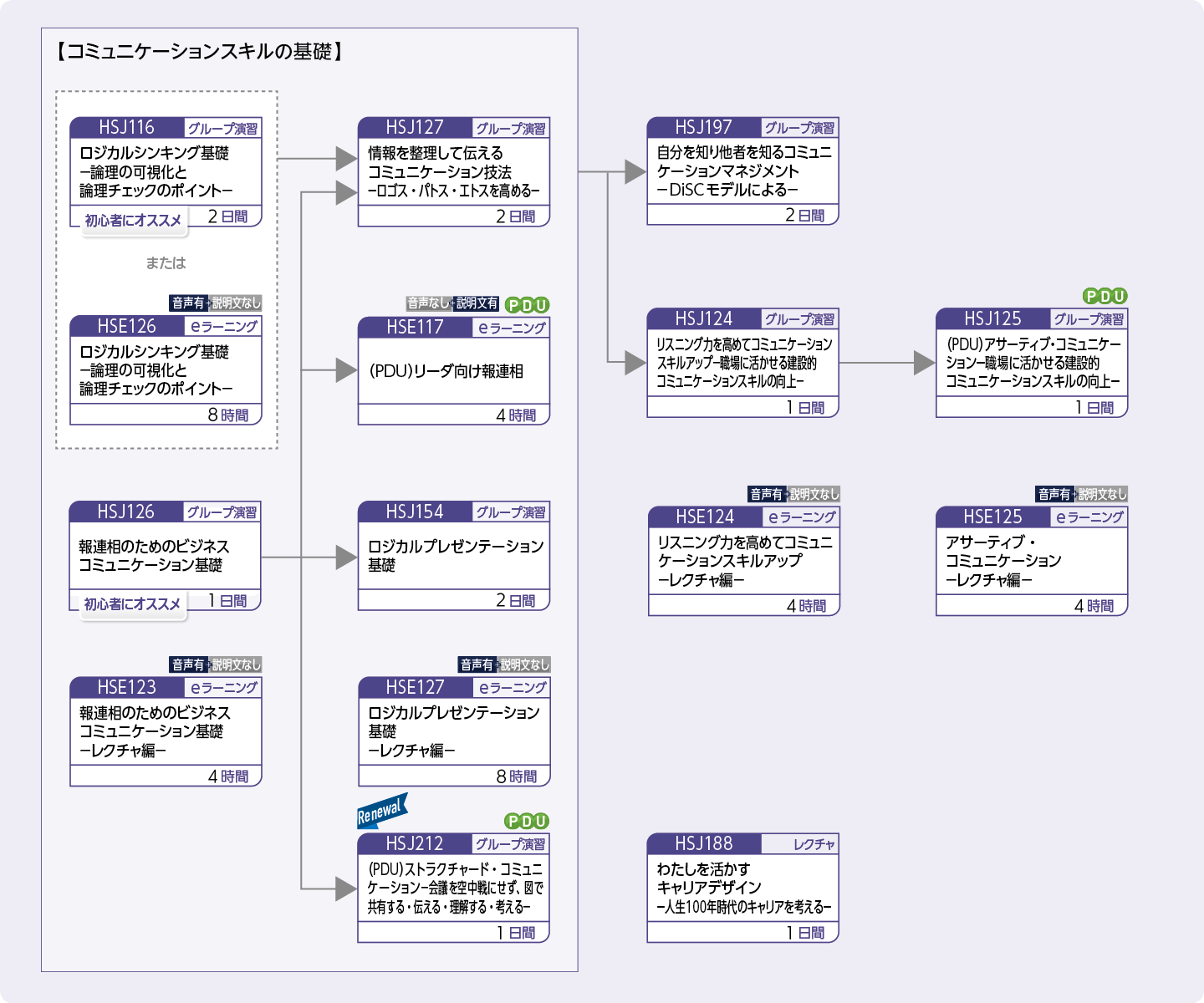Click the Renewal ribbon on HSJ212
The width and height of the screenshot is (1204, 1003).
tap(382, 811)
